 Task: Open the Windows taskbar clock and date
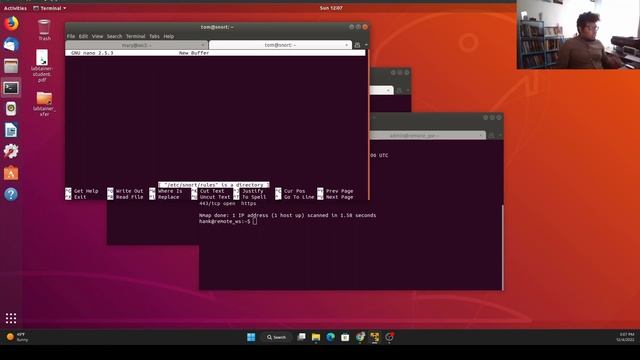[x=625, y=337]
